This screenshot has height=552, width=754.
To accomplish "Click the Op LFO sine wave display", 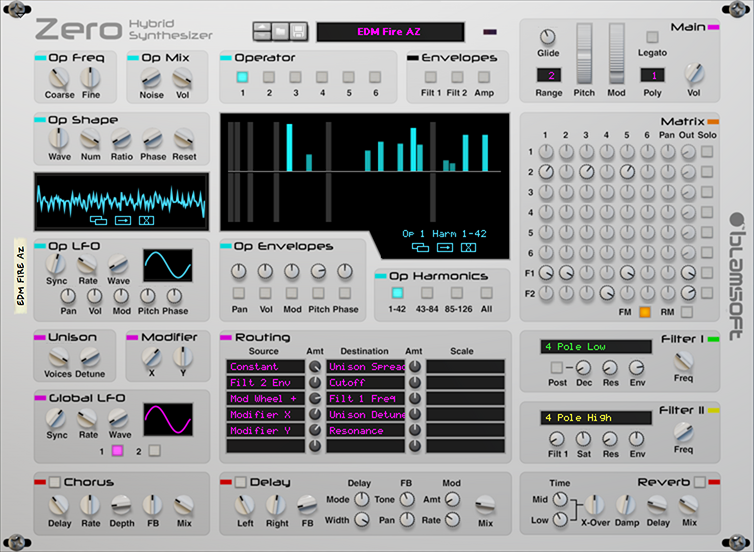I will coord(168,265).
